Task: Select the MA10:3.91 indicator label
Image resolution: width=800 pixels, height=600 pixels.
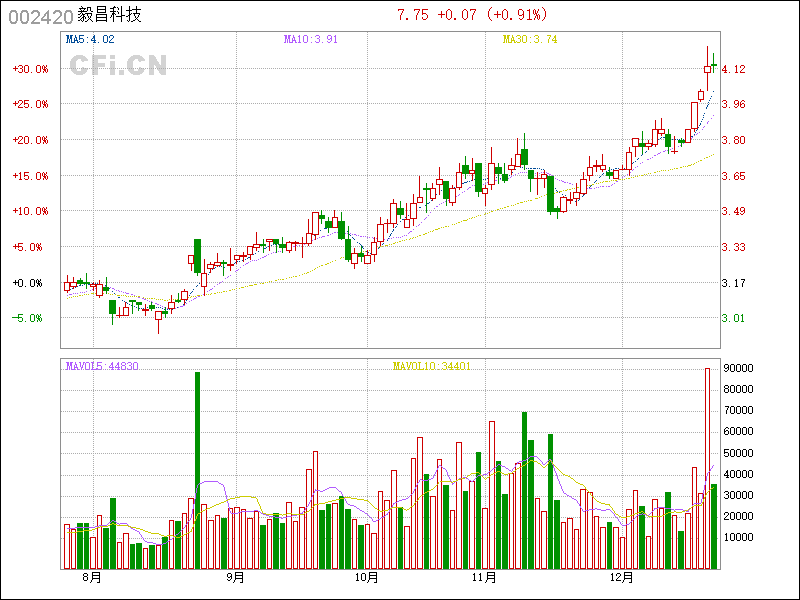Action: (x=311, y=40)
